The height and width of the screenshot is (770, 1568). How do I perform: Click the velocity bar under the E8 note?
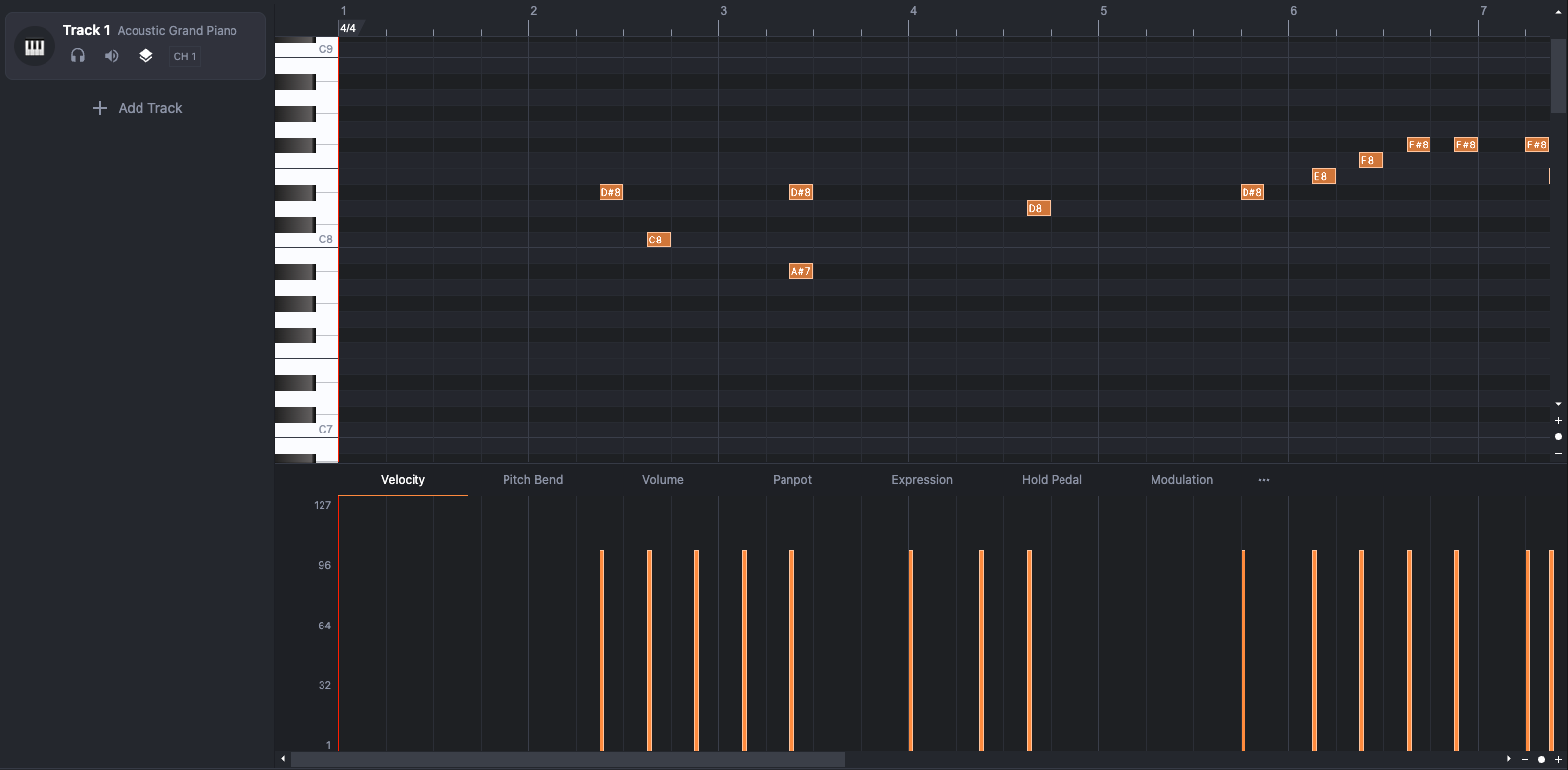tap(1315, 650)
